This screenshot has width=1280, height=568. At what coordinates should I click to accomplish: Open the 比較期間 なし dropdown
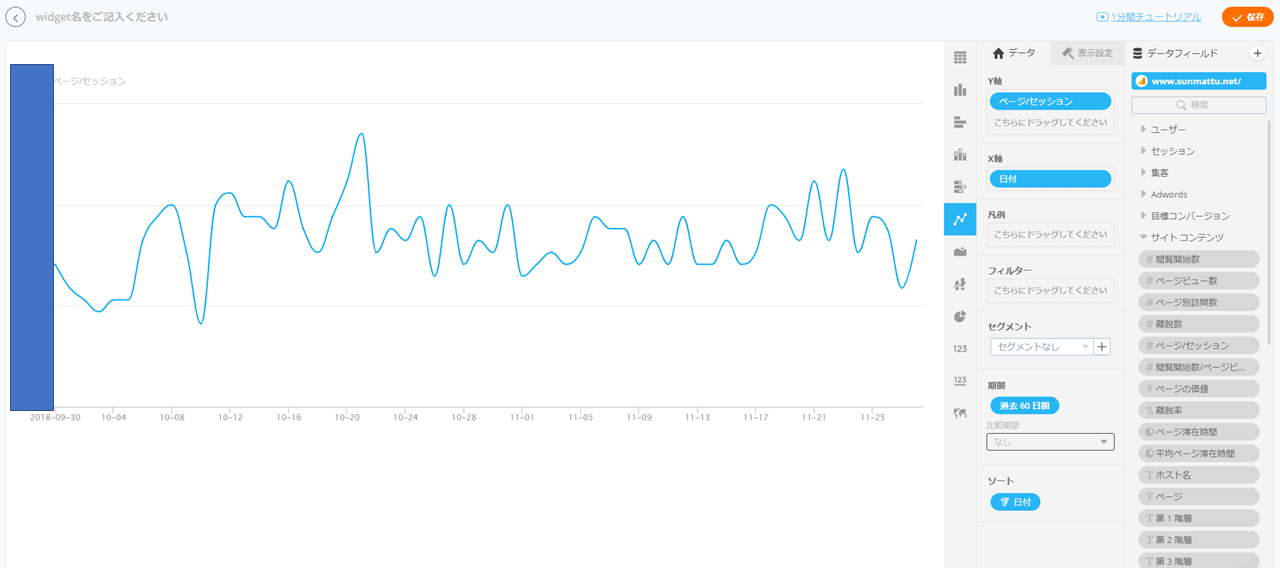point(1050,442)
